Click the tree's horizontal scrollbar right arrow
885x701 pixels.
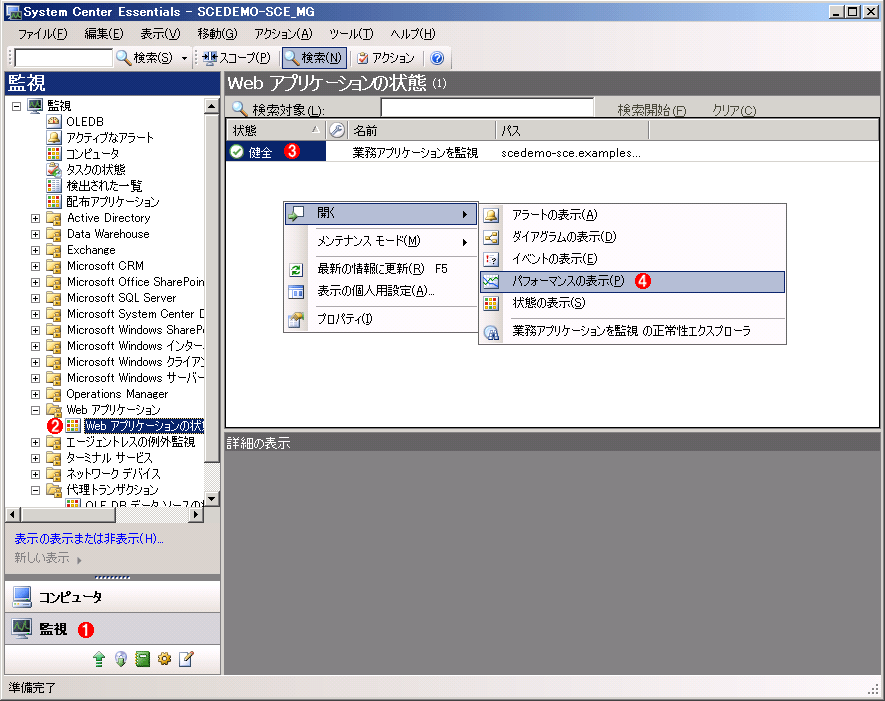pyautogui.click(x=196, y=514)
